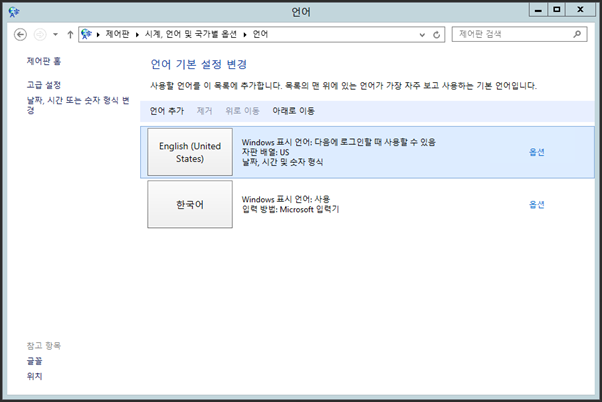The height and width of the screenshot is (402, 602).
Task: Open 날짜, 시간 또는 숫자 형식 변경 link
Action: pyautogui.click(x=78, y=105)
